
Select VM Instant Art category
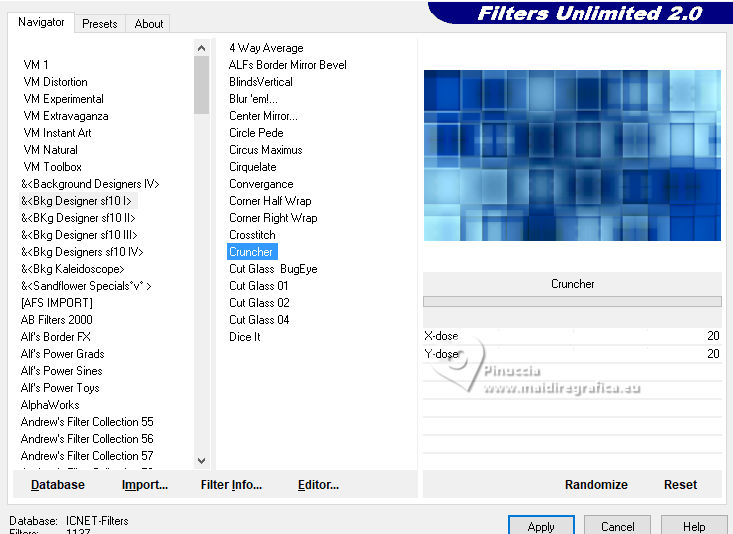coord(57,133)
